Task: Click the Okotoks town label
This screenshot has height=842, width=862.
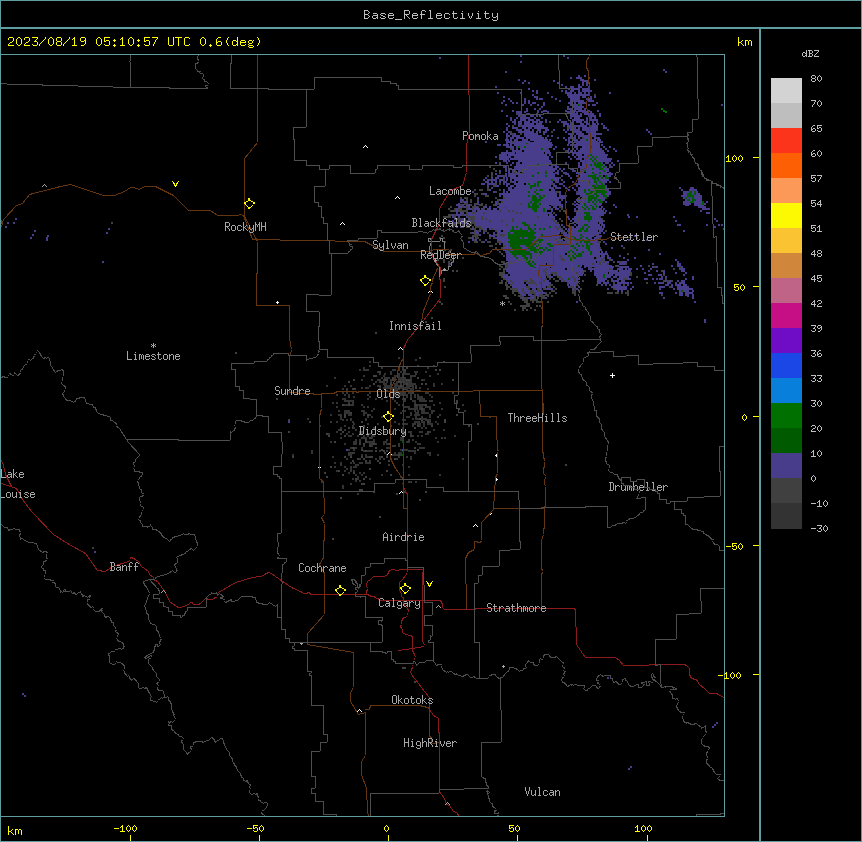Action: point(412,700)
